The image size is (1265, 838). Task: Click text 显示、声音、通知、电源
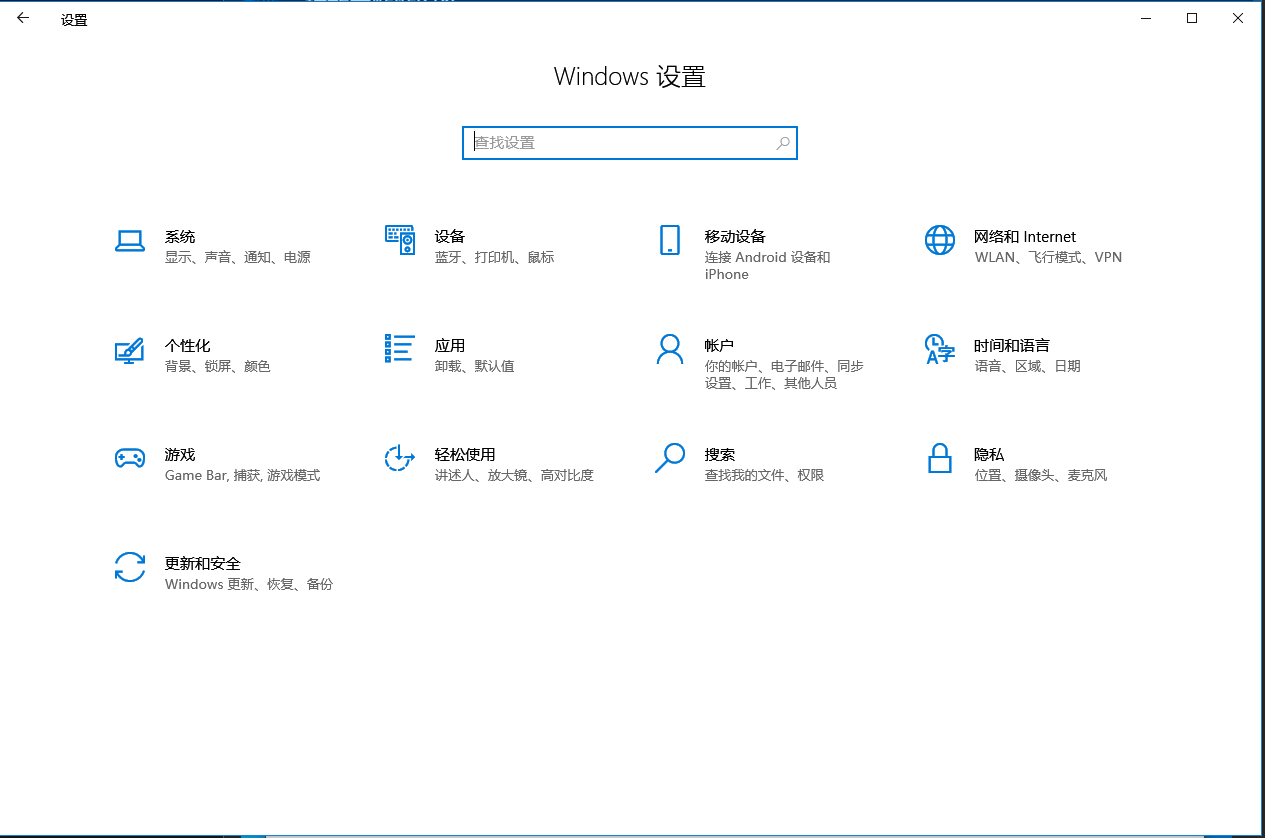[x=238, y=258]
